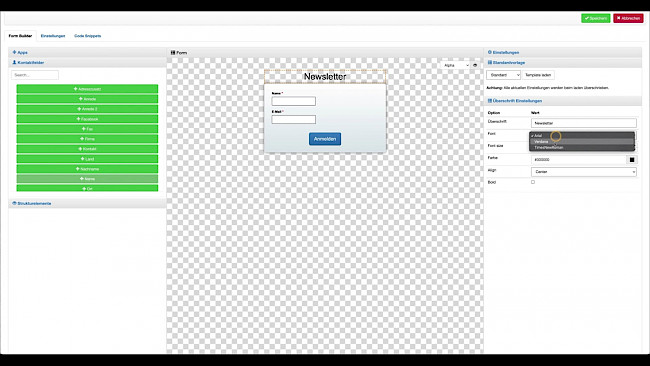This screenshot has width=650, height=366.
Task: Open the Standard template dropdown
Action: (x=503, y=75)
